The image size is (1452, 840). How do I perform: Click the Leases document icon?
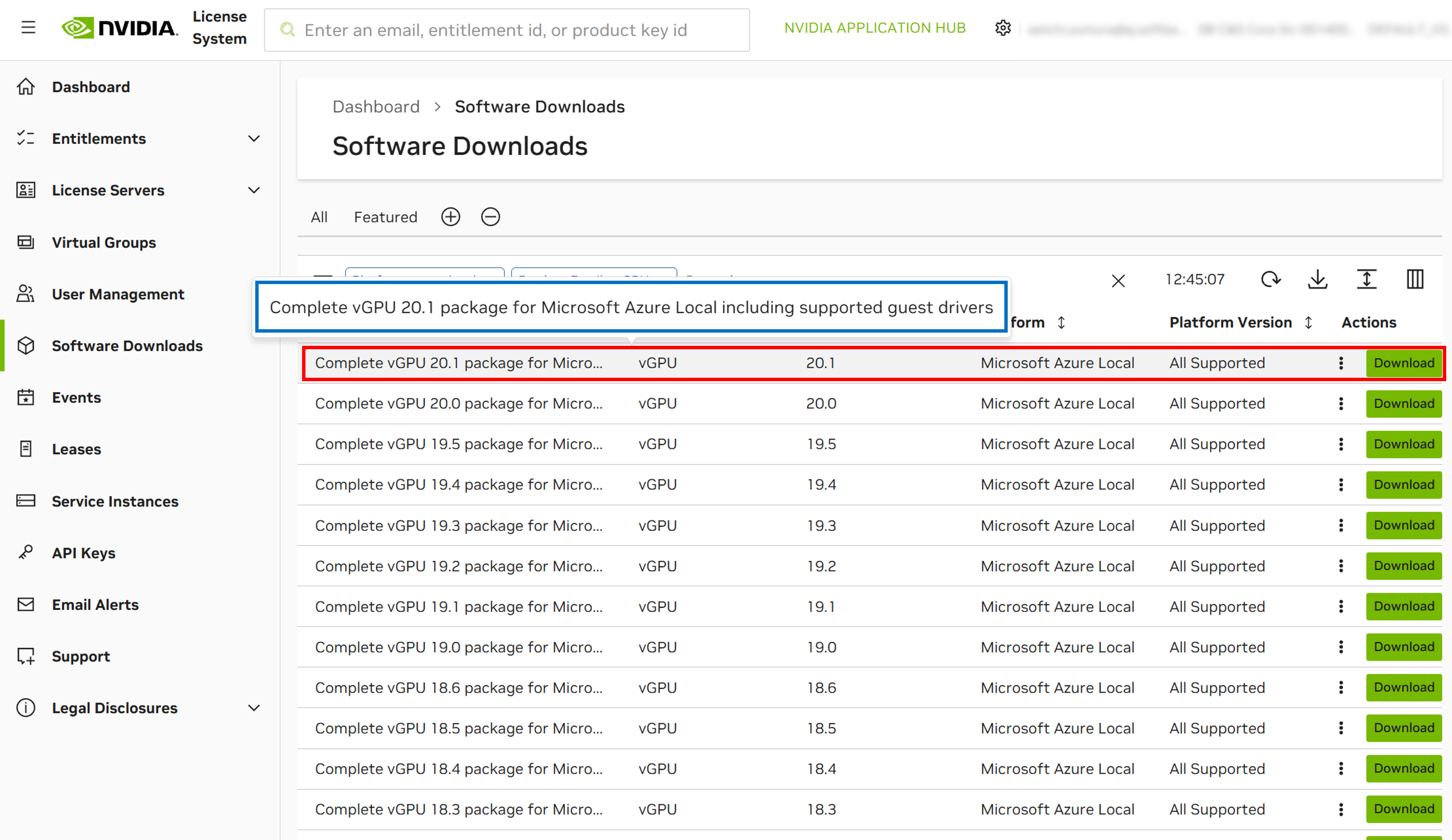(x=26, y=449)
